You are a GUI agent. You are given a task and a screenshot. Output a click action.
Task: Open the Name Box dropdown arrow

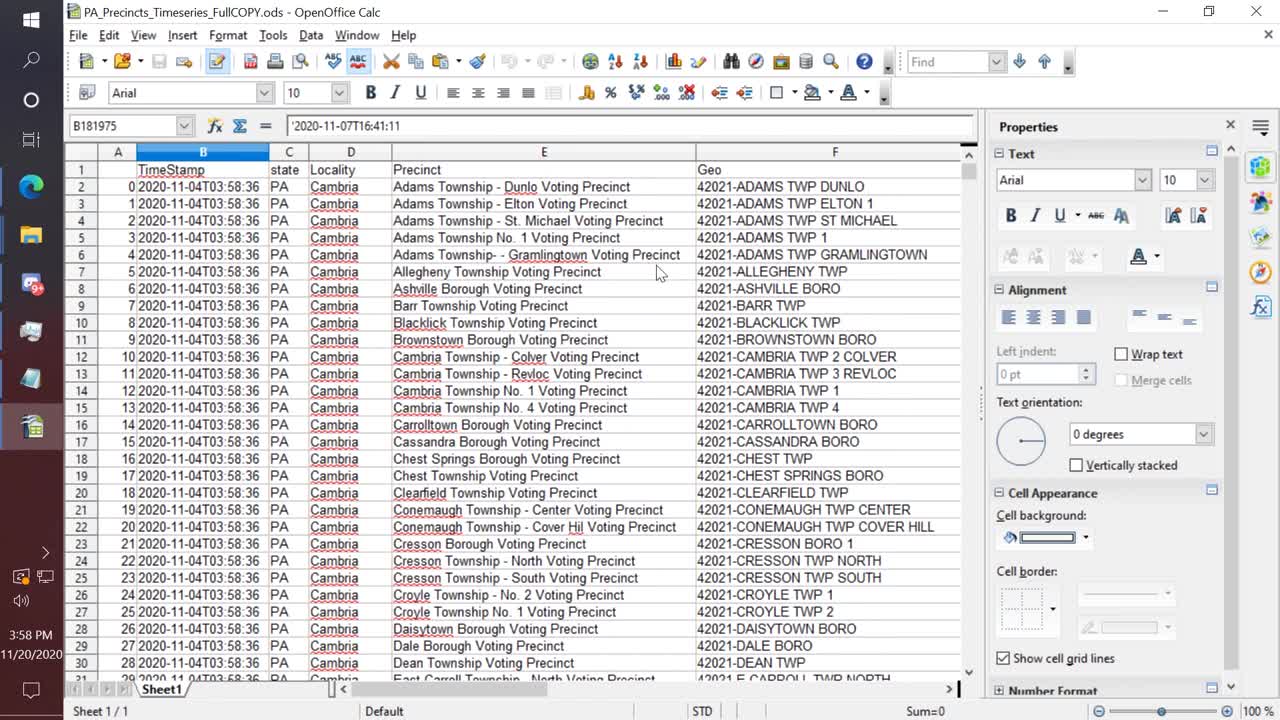[x=184, y=126]
